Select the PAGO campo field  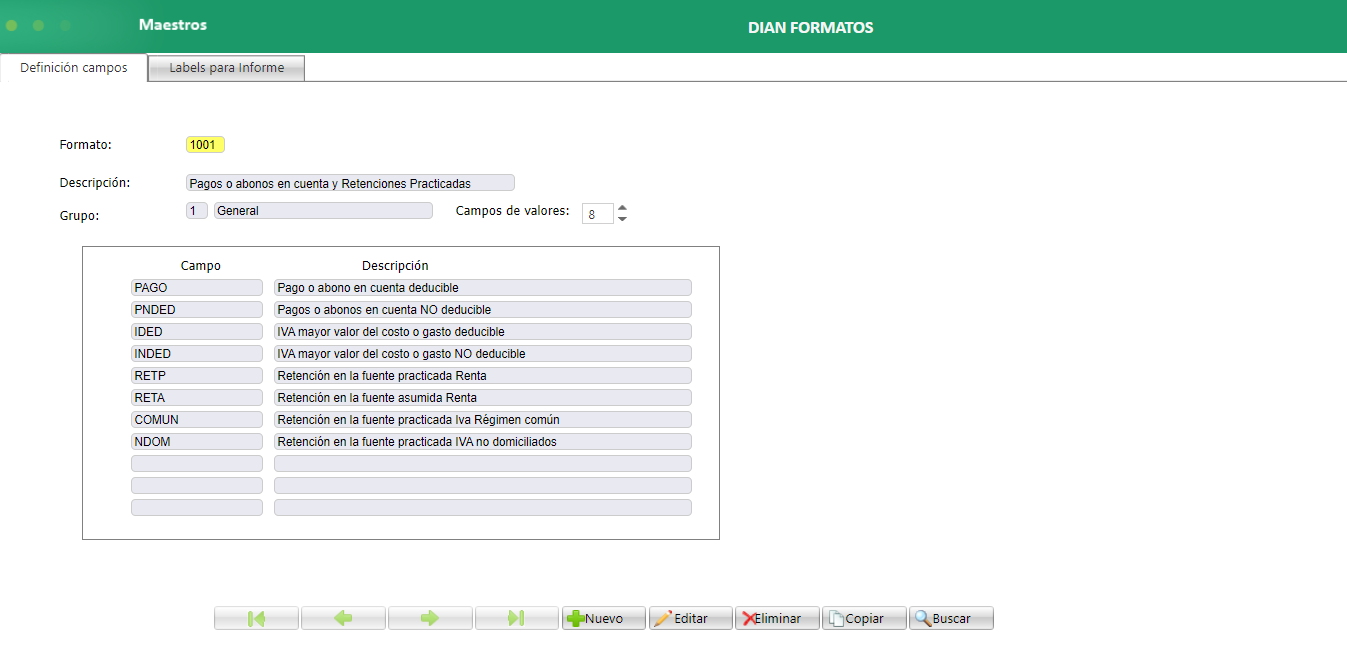tap(197, 288)
